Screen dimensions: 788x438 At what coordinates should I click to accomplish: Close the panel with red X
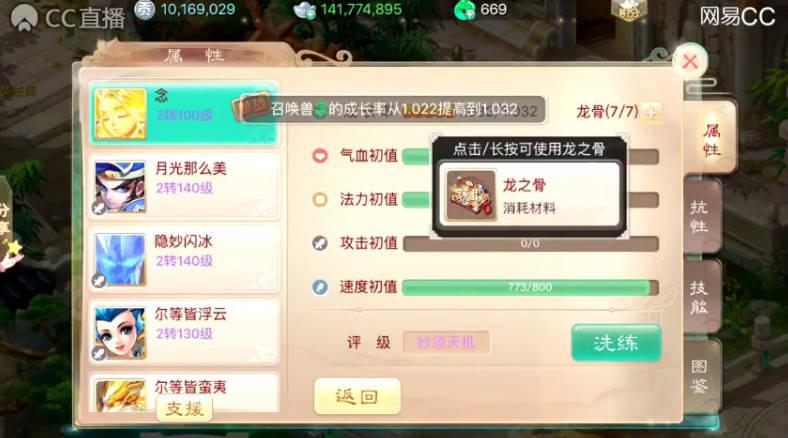tap(690, 62)
